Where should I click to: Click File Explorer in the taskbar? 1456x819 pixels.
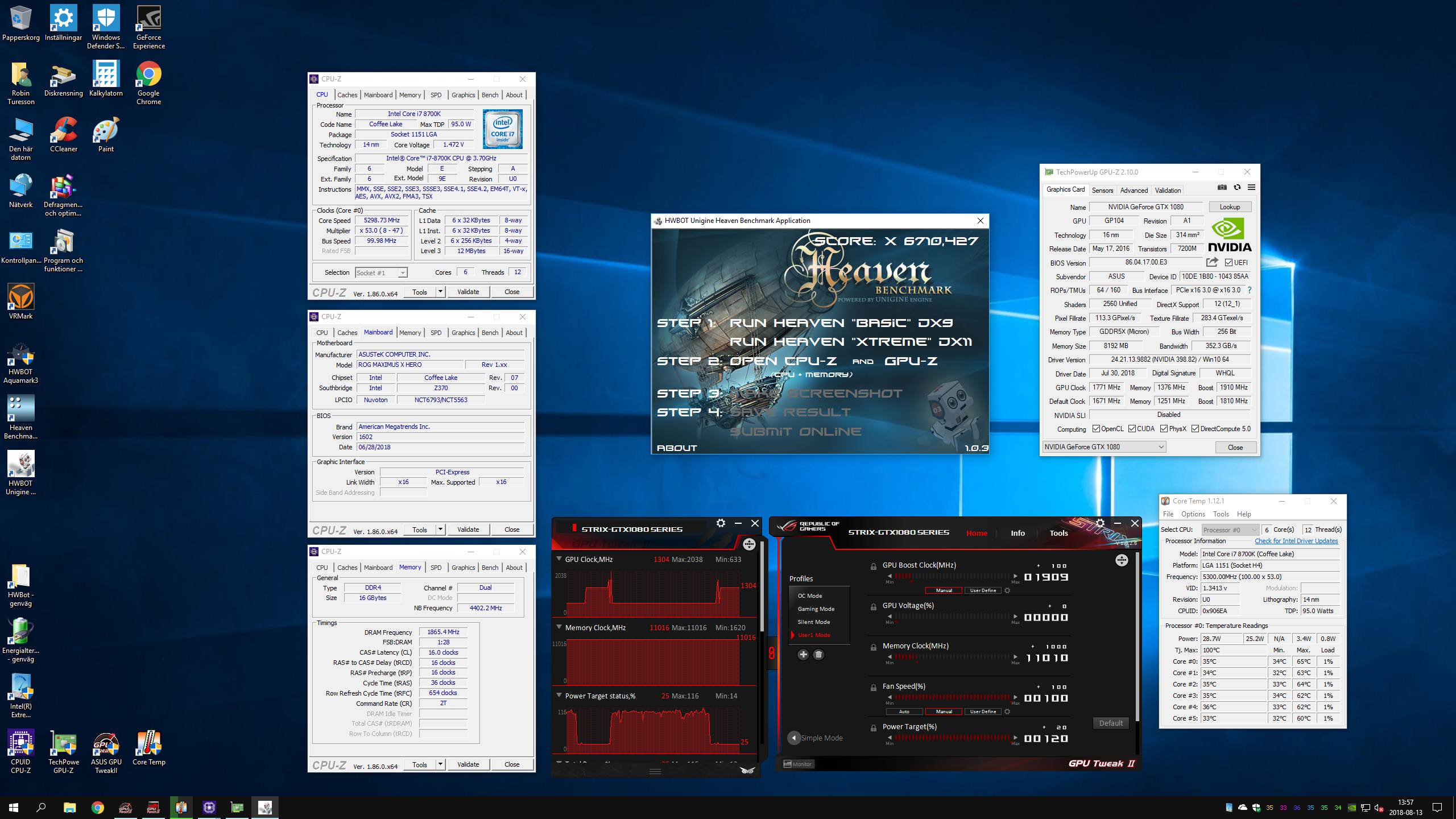point(69,808)
